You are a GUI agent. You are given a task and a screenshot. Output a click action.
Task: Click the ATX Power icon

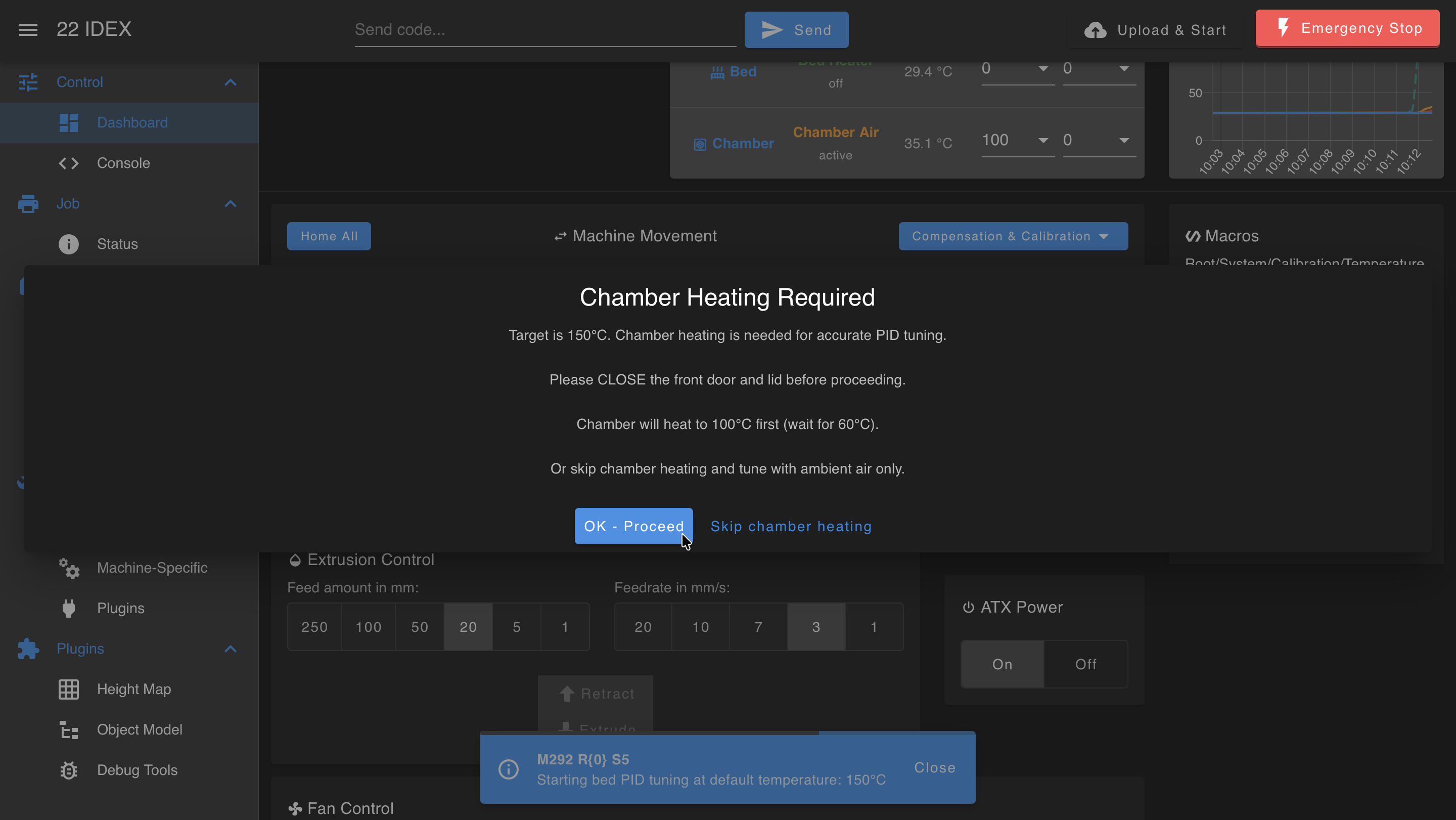968,608
